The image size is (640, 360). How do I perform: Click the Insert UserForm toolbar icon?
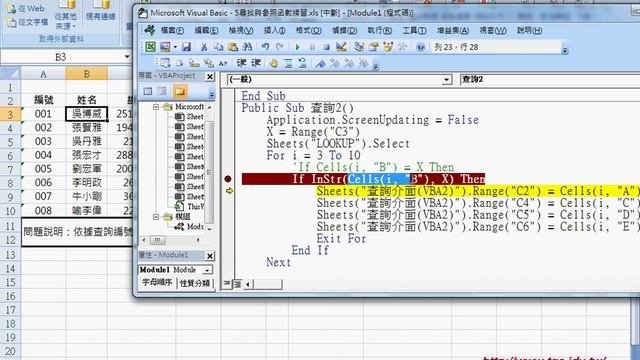click(x=165, y=47)
